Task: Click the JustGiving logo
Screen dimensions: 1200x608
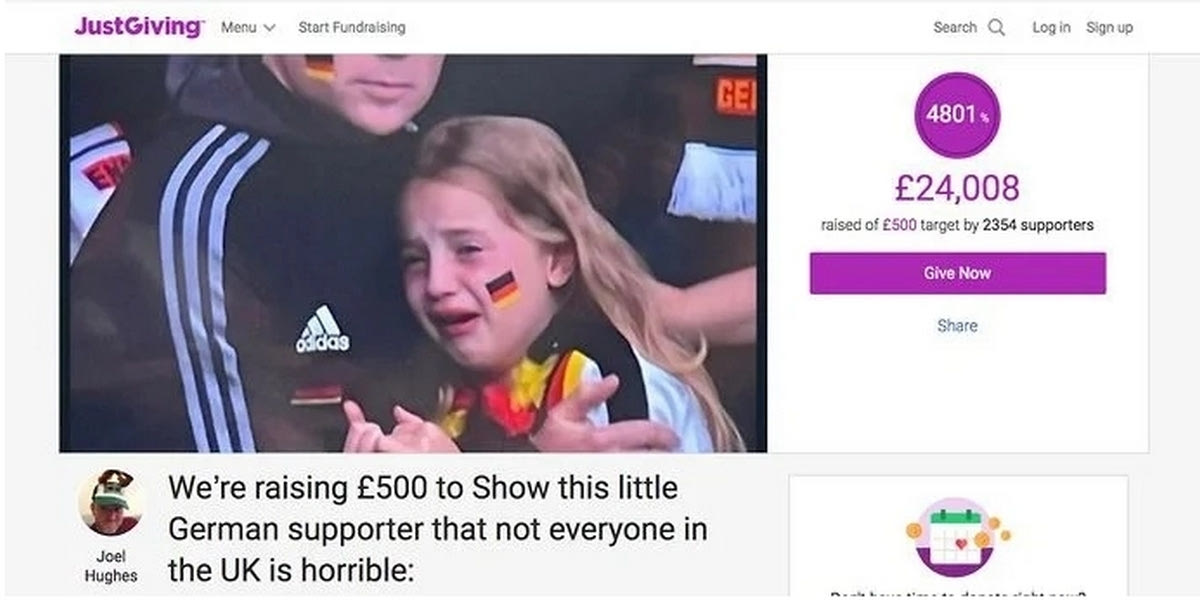Action: (x=138, y=27)
